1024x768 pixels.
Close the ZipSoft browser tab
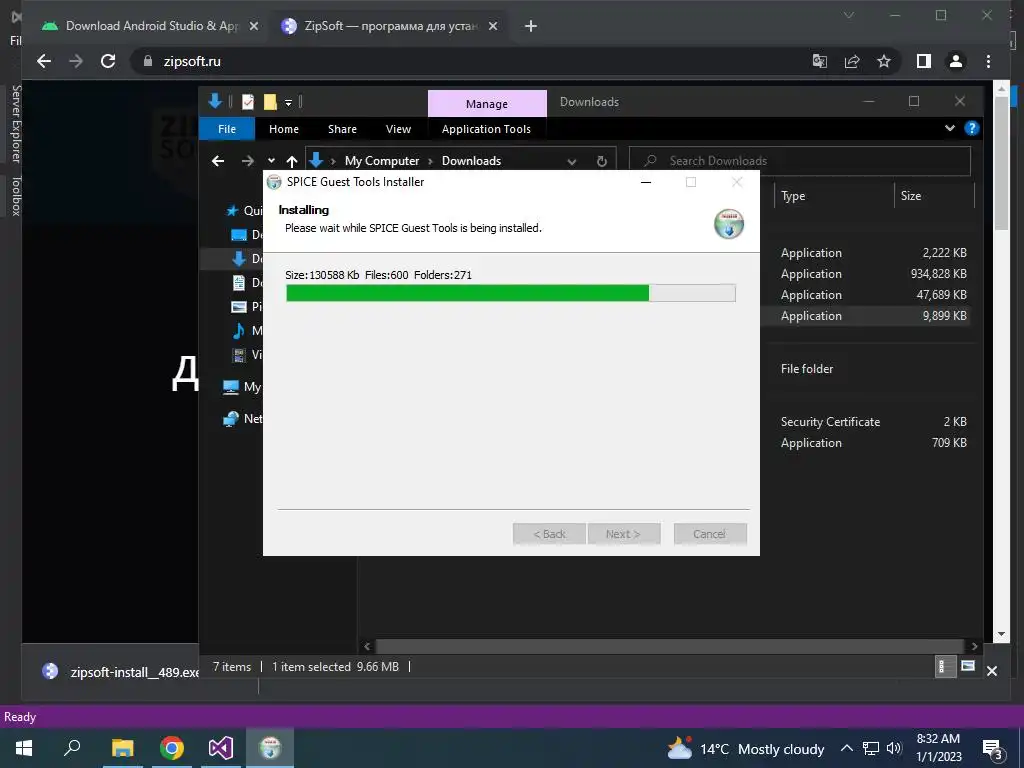493,26
